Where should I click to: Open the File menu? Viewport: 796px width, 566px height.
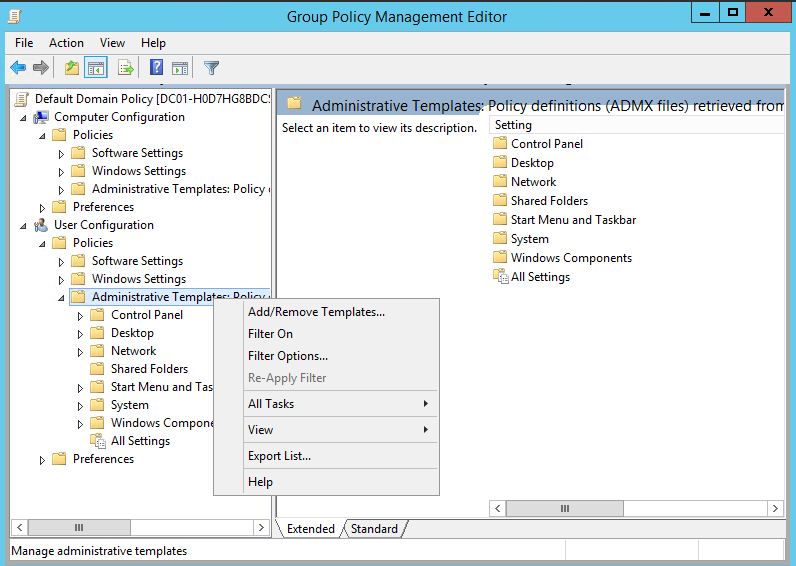point(24,43)
